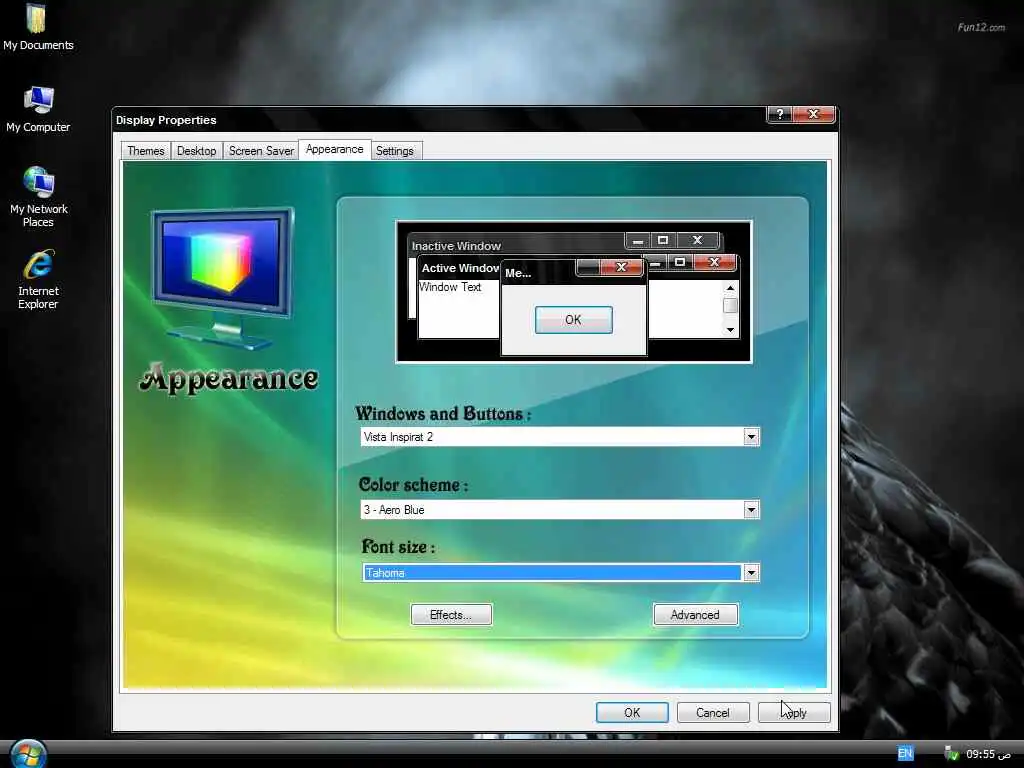Click Inactive Window preview minimize icon
The image size is (1024, 768).
638,240
